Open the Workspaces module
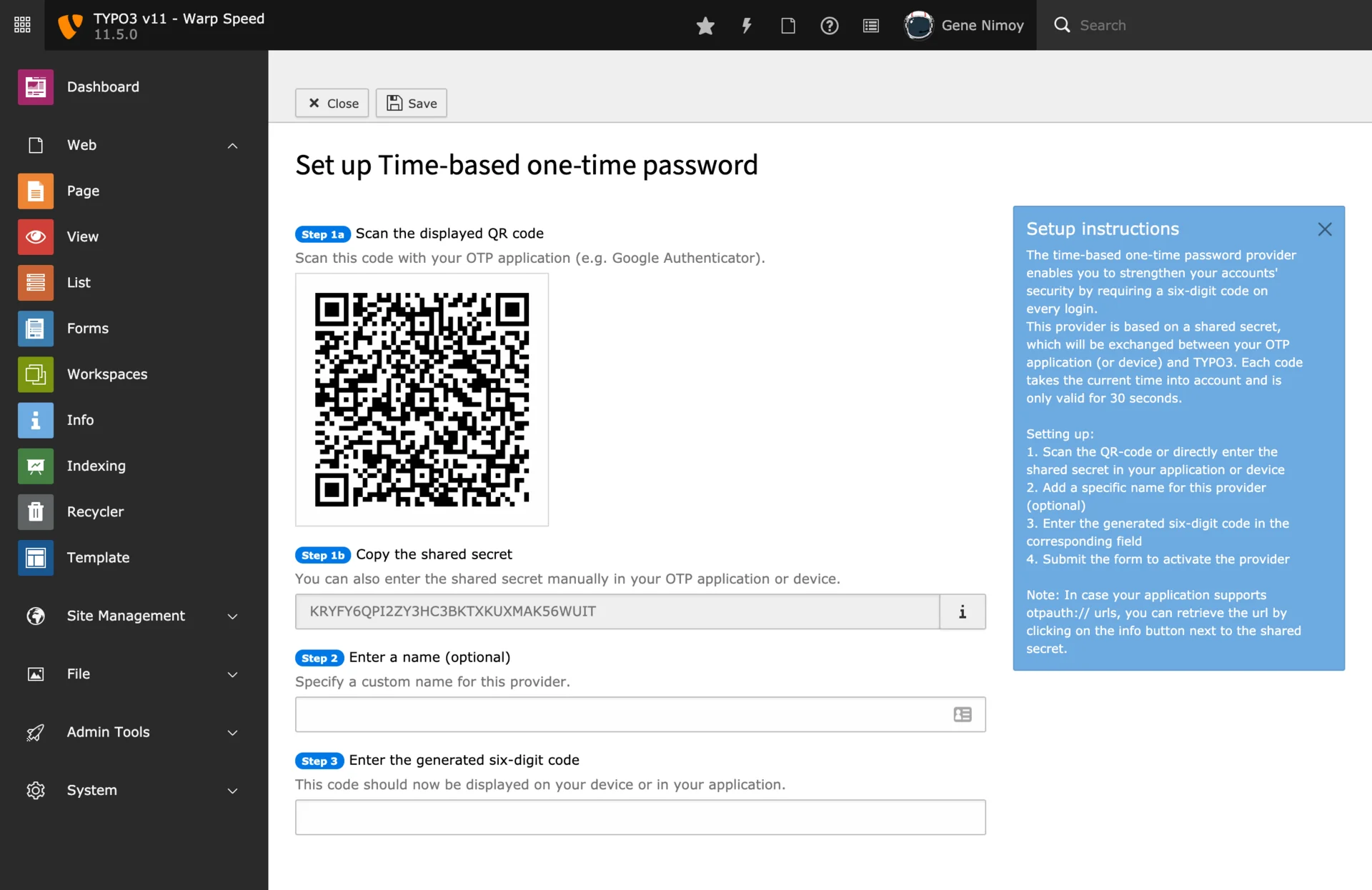 (x=106, y=374)
